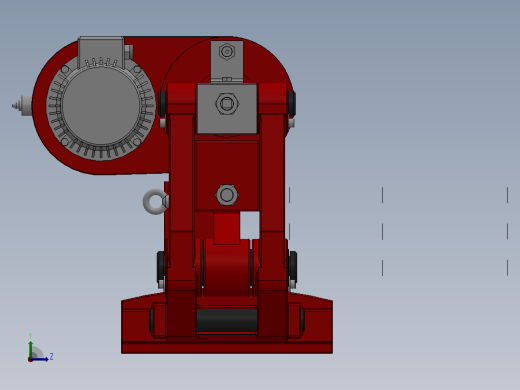Pick the grease nipple on the far left
This screenshot has height=390, width=520.
22,105
